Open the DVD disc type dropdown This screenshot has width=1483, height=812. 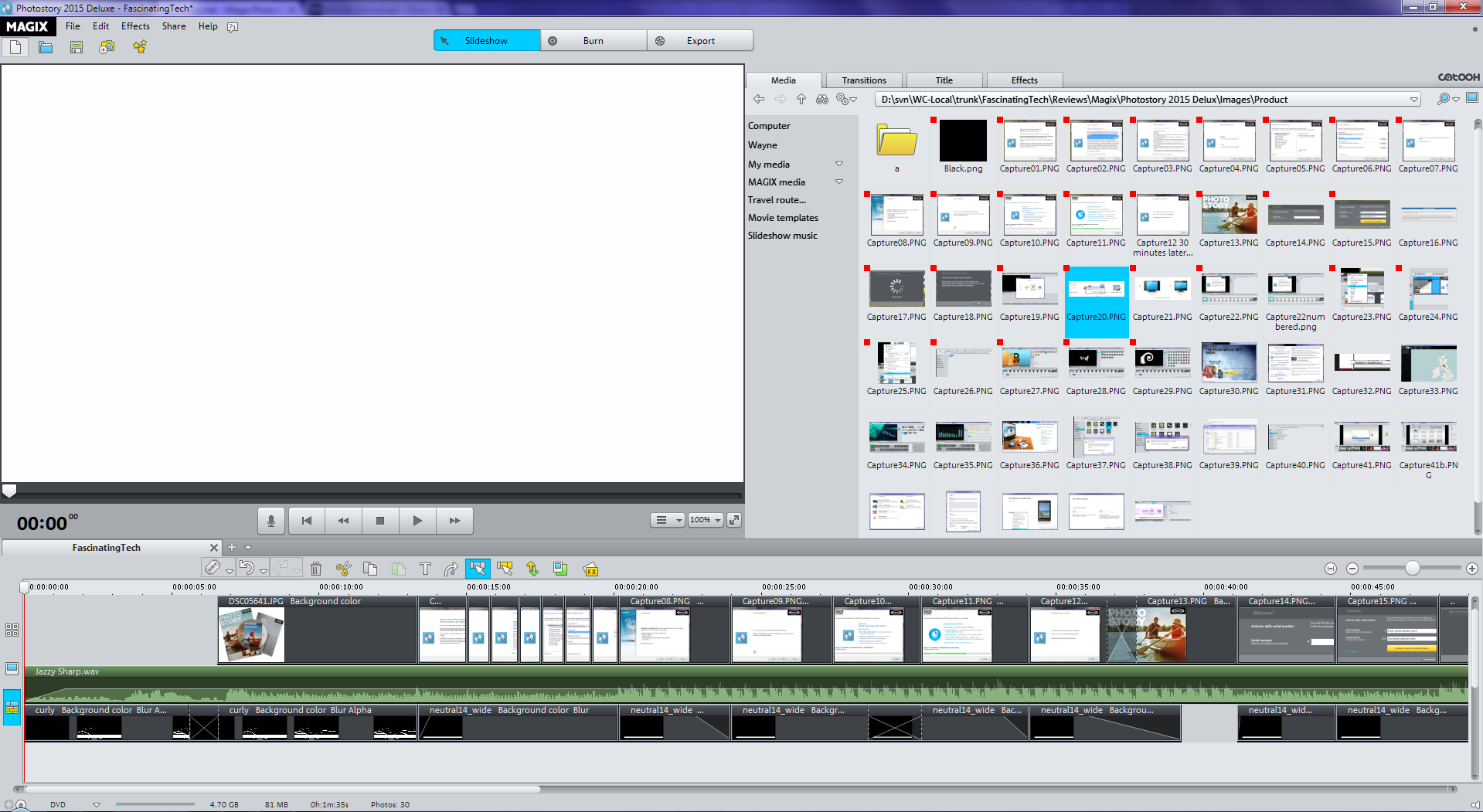97,804
